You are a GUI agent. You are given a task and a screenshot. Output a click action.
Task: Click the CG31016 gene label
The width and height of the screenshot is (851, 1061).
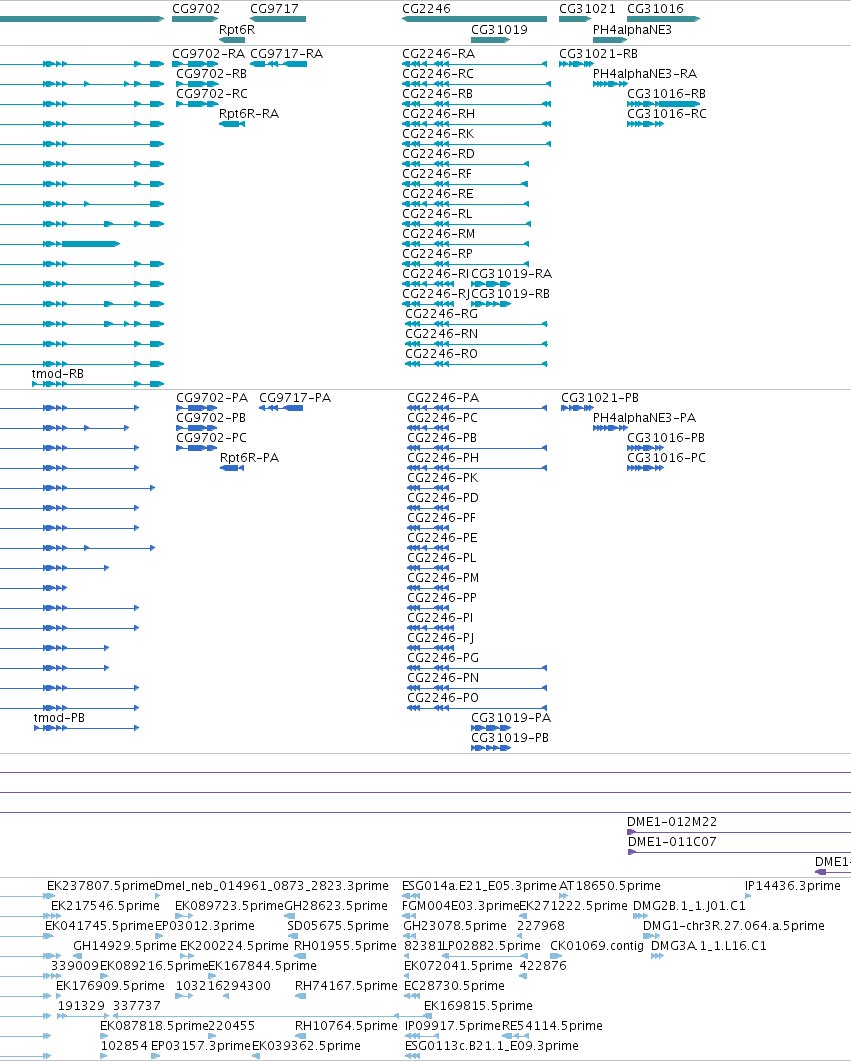655,9
